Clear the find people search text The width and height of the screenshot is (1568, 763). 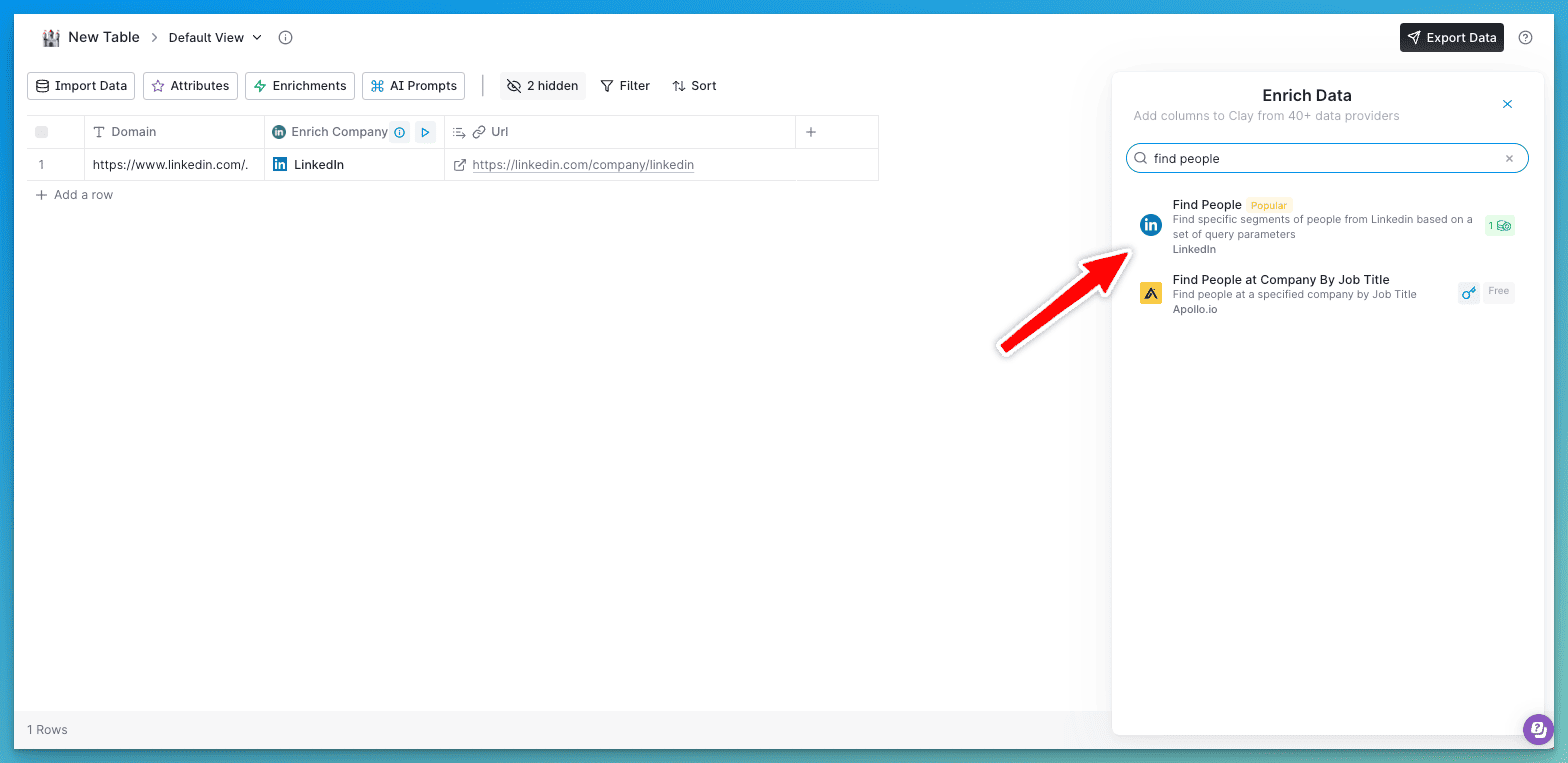pyautogui.click(x=1509, y=158)
